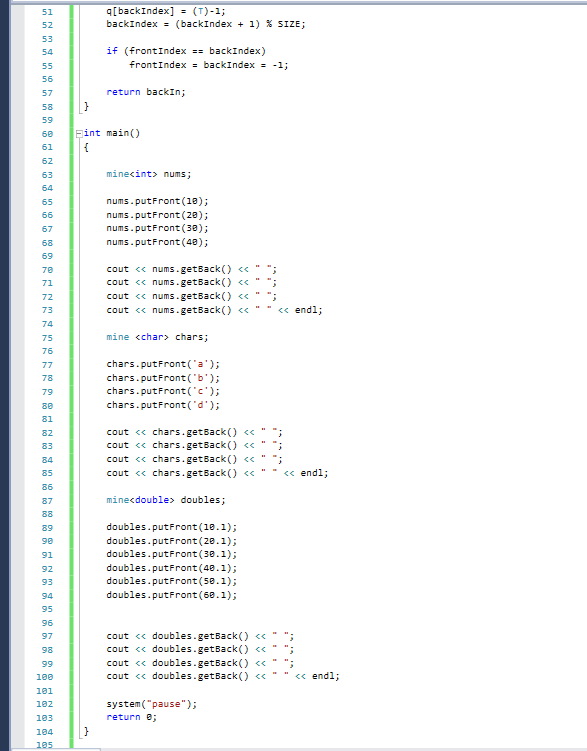587x751 pixels.
Task: Click the 'nums.putFront(10);' line
Action: pos(158,201)
